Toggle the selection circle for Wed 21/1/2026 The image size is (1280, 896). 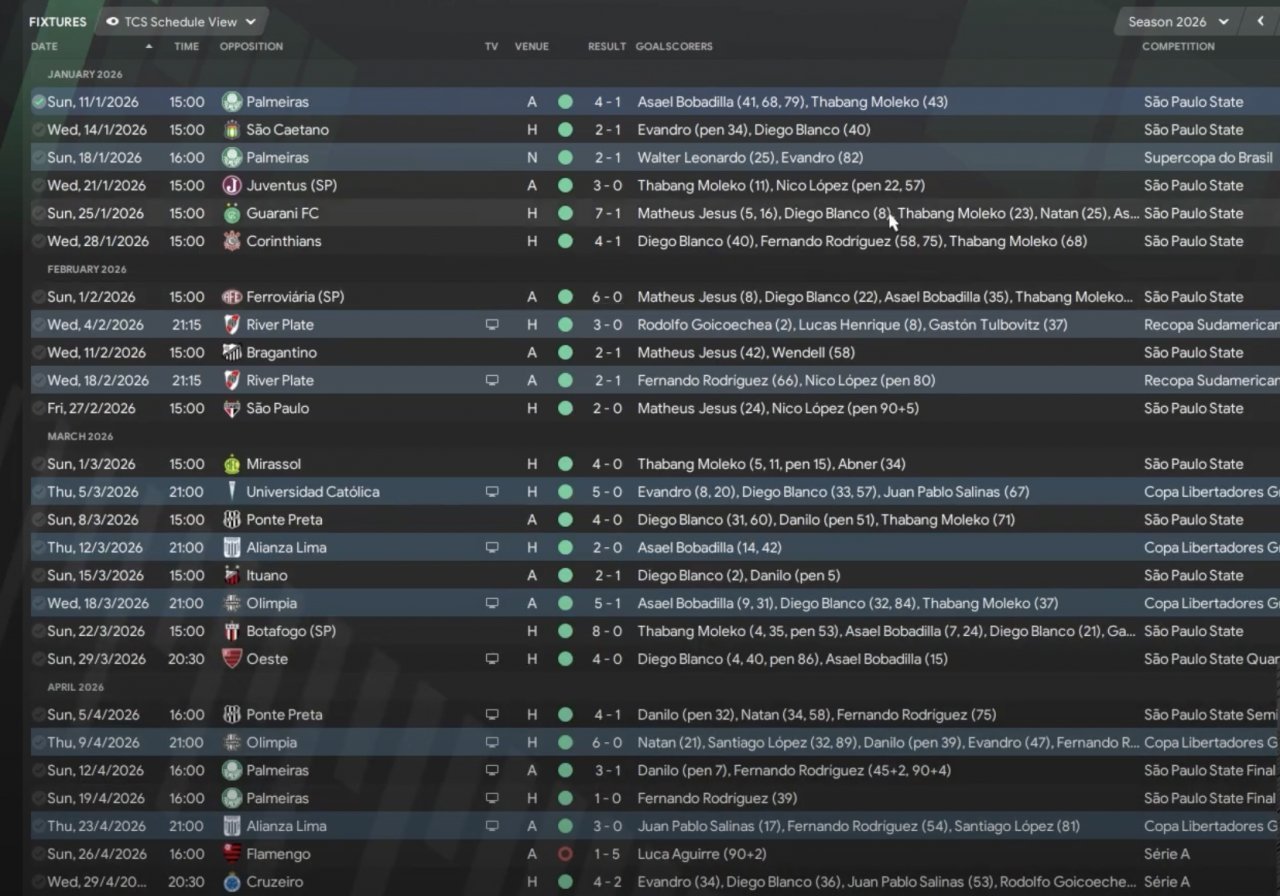click(x=38, y=186)
